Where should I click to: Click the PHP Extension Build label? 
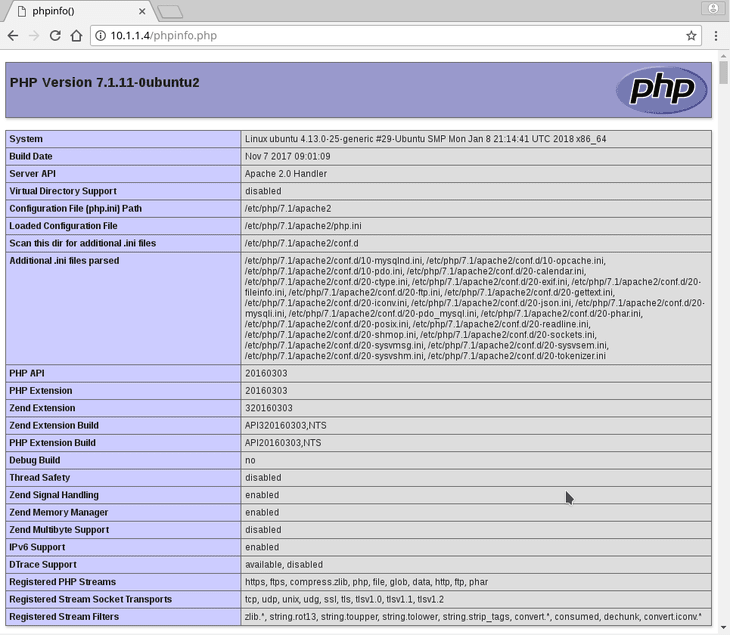click(x=53, y=443)
